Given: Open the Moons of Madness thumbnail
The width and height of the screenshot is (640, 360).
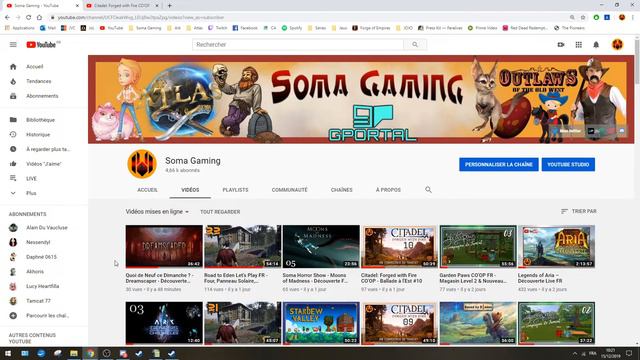Looking at the screenshot, I should click(x=321, y=247).
